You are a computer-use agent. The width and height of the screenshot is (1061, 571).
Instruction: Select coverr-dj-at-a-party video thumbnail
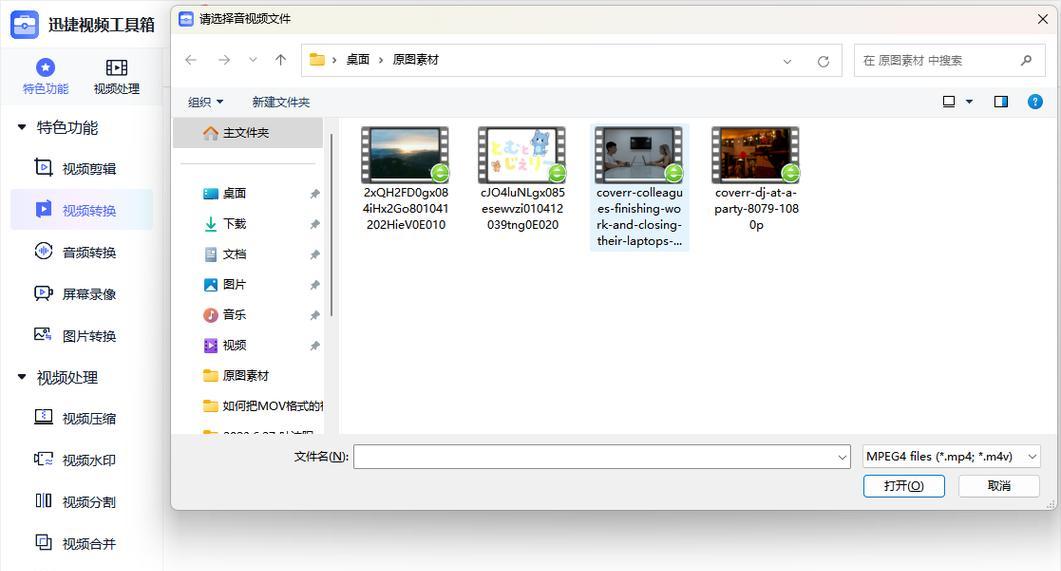pos(755,155)
